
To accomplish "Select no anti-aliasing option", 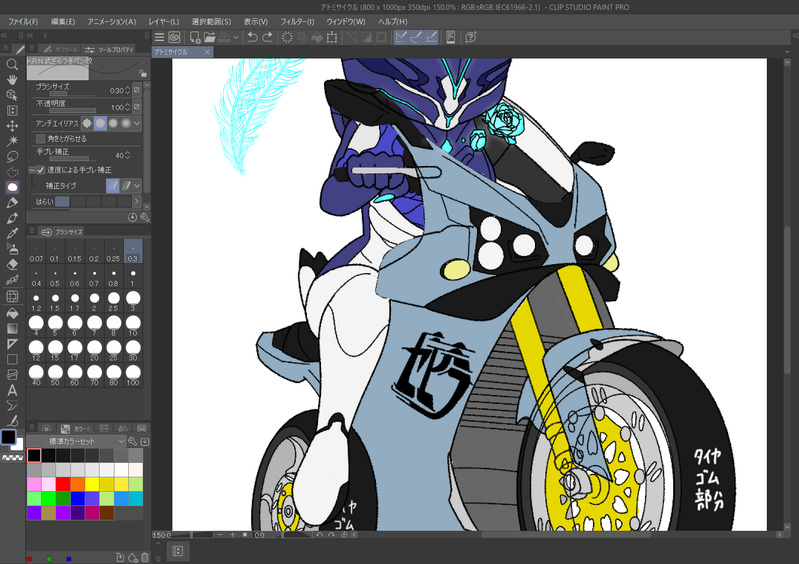I will [x=87, y=123].
